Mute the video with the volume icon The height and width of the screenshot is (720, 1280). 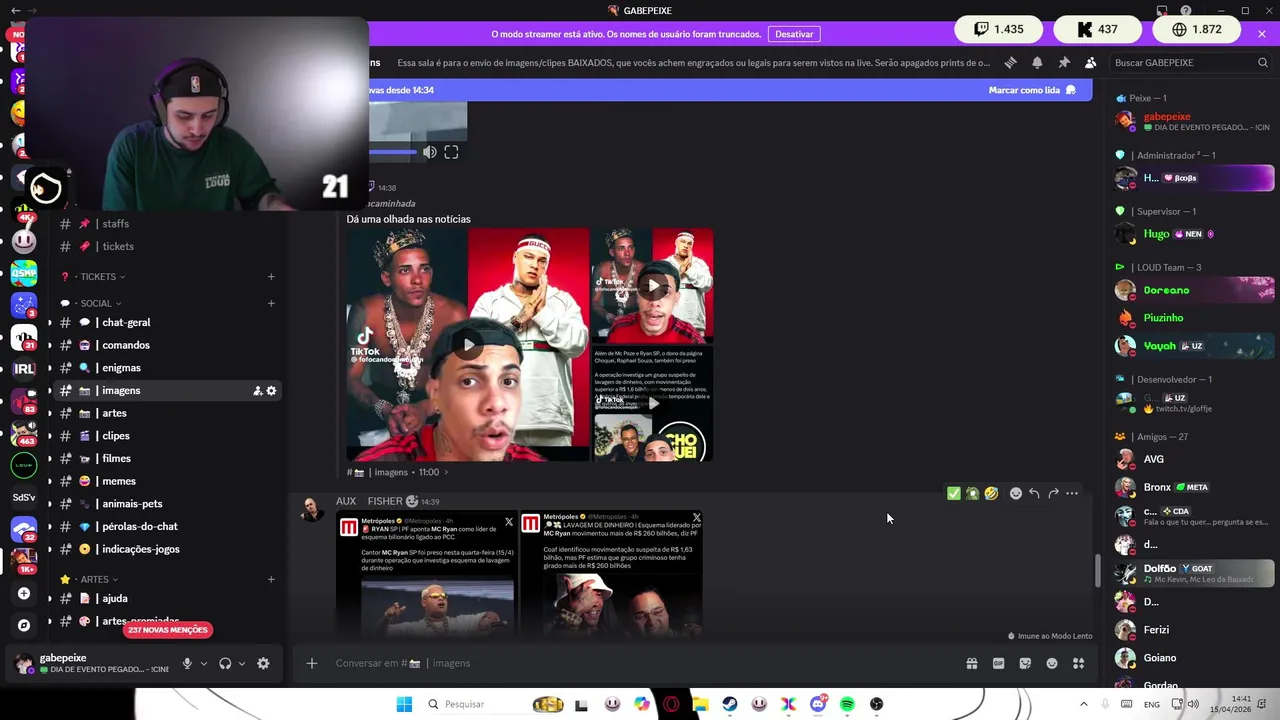(429, 152)
